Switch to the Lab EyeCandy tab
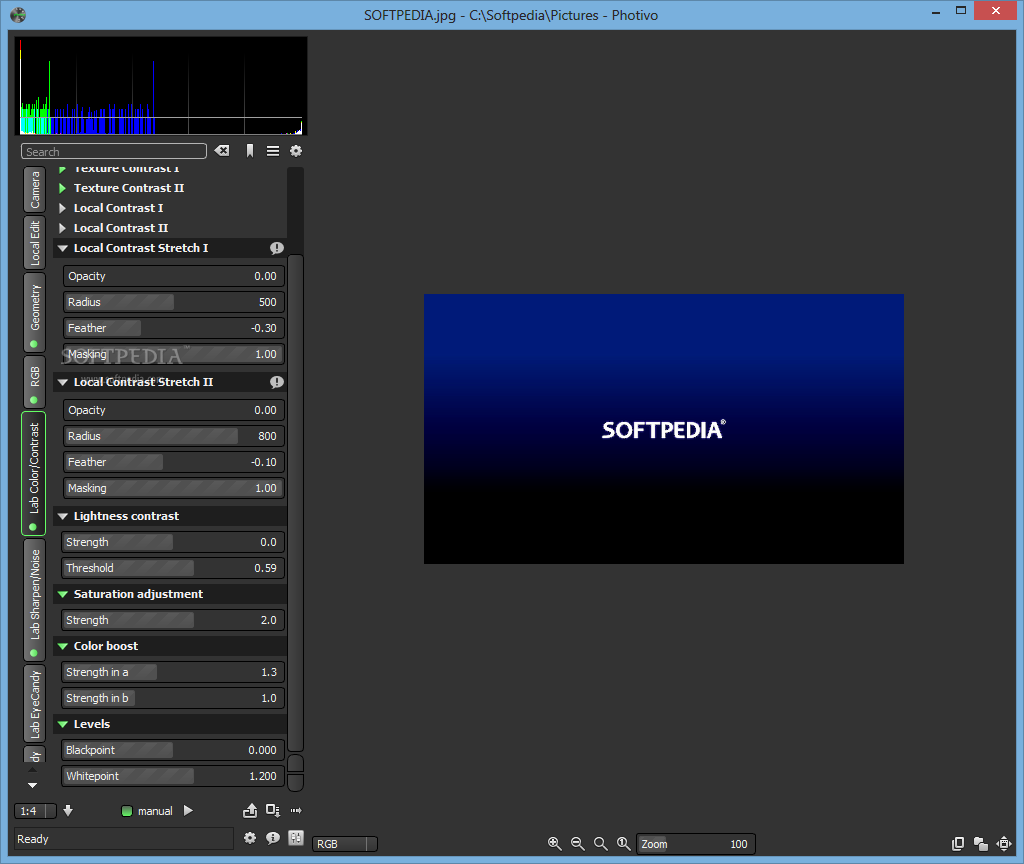Image resolution: width=1024 pixels, height=864 pixels. pos(35,703)
